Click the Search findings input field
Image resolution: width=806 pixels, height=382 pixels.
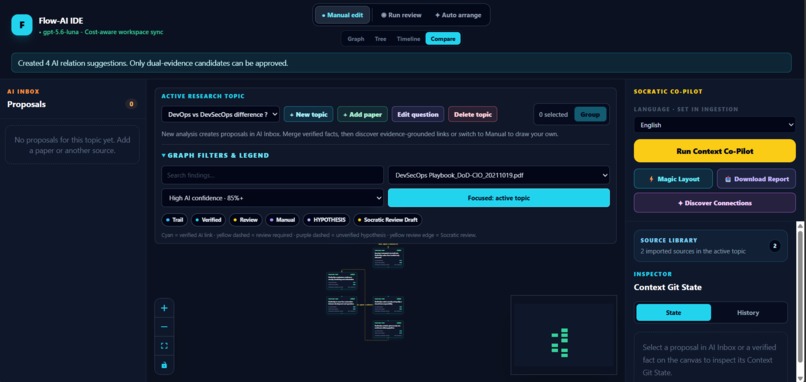click(x=272, y=175)
